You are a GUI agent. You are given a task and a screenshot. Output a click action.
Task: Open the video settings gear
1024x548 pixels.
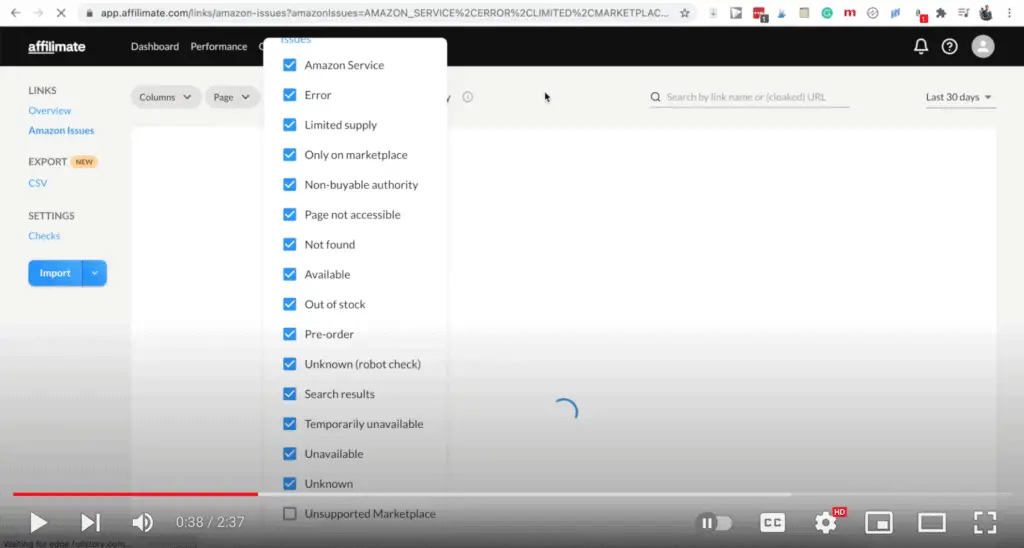click(825, 522)
